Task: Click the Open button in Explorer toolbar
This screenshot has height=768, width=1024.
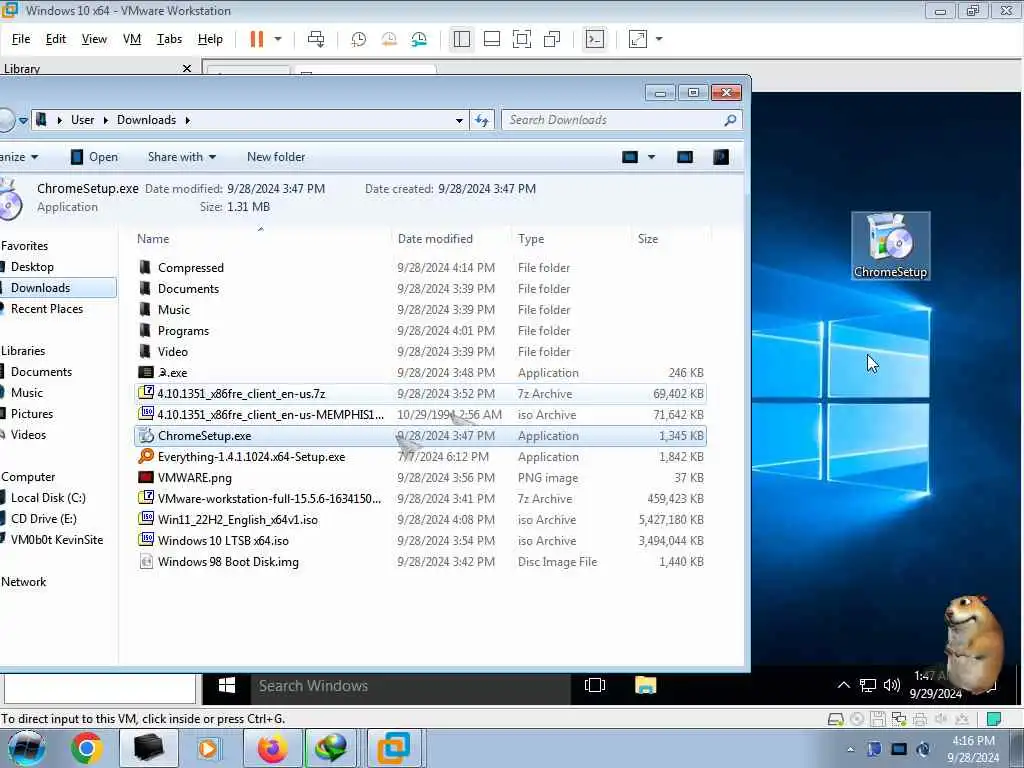Action: pyautogui.click(x=95, y=157)
